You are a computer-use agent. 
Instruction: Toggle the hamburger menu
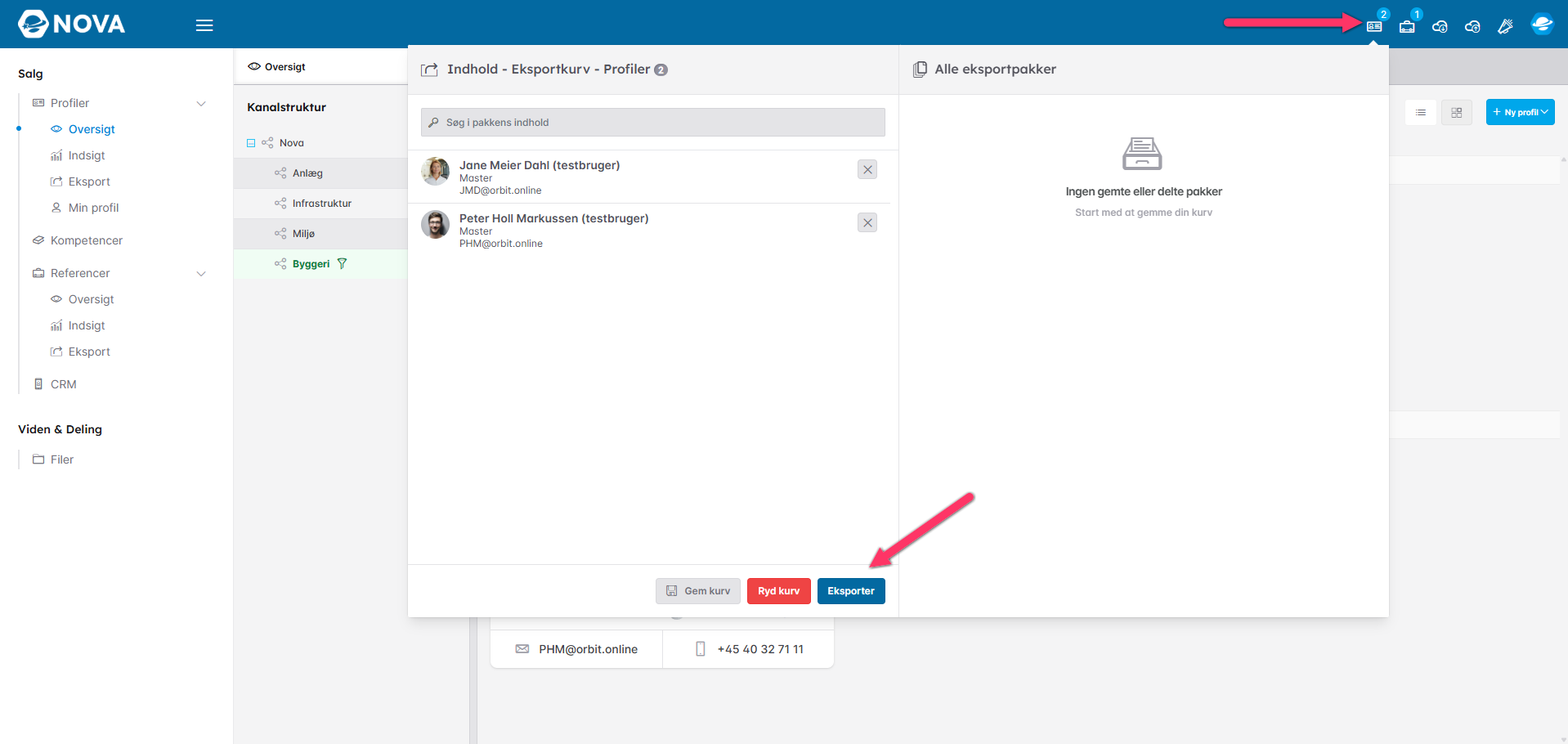[x=204, y=25]
